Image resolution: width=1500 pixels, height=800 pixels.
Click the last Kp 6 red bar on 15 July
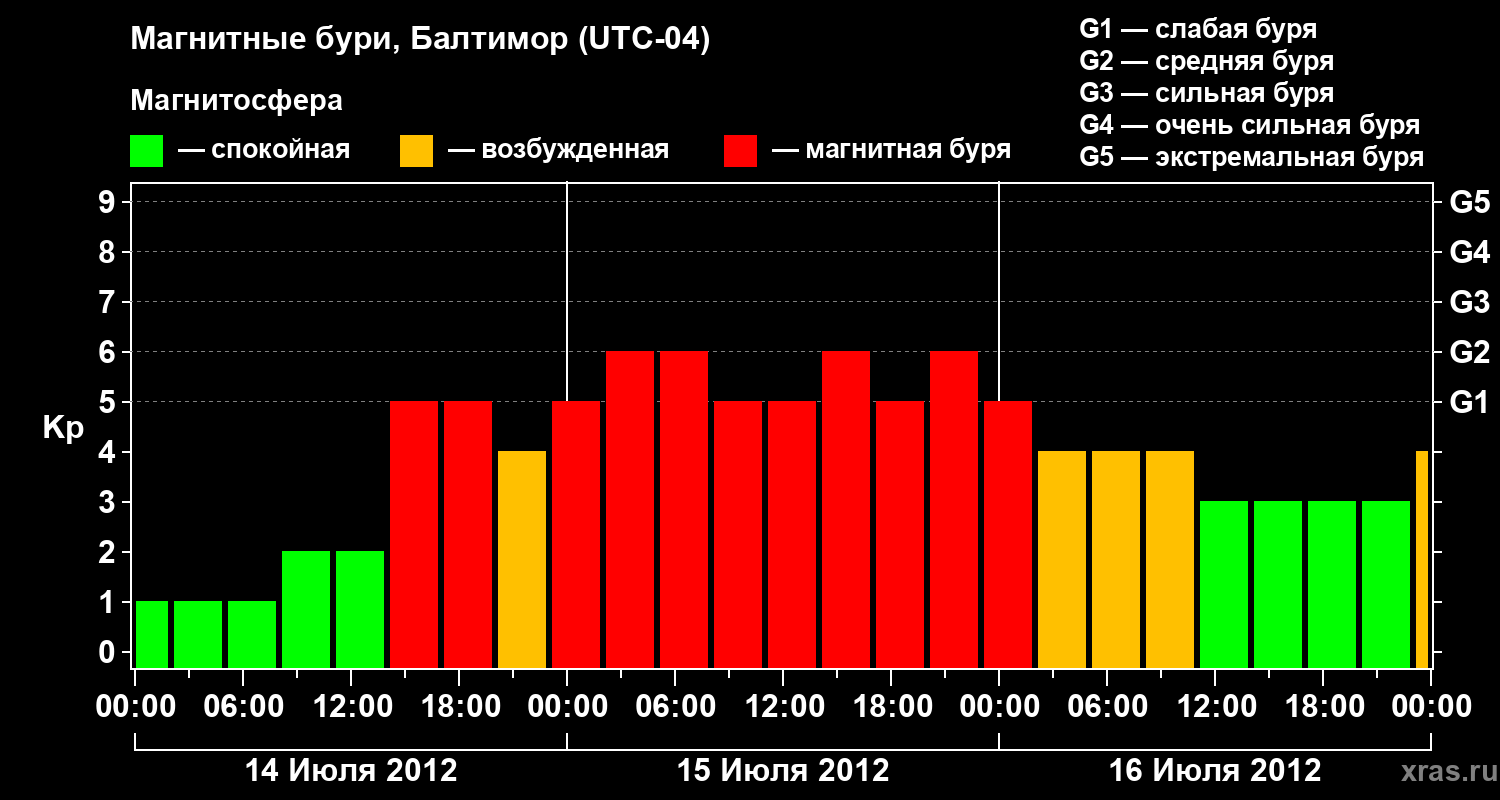pyautogui.click(x=954, y=509)
